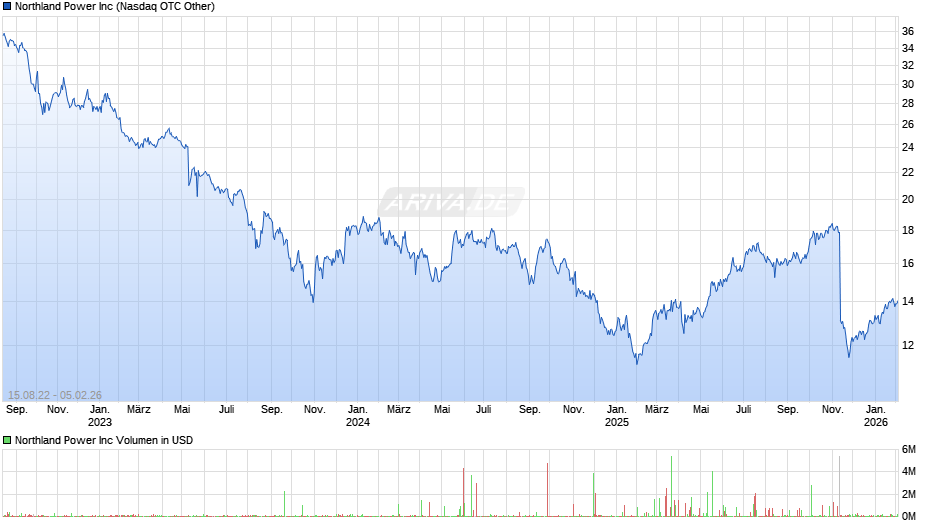Click the year label 2024 on time axis
The width and height of the screenshot is (940, 526).
358,422
